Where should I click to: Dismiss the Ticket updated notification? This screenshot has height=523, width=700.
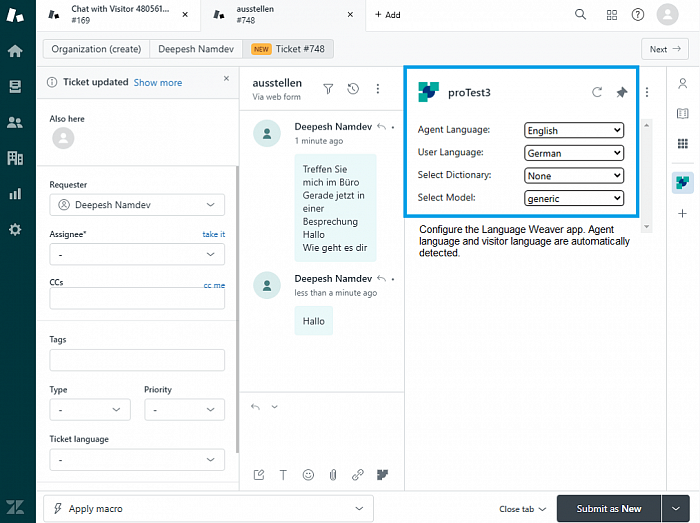(x=226, y=78)
